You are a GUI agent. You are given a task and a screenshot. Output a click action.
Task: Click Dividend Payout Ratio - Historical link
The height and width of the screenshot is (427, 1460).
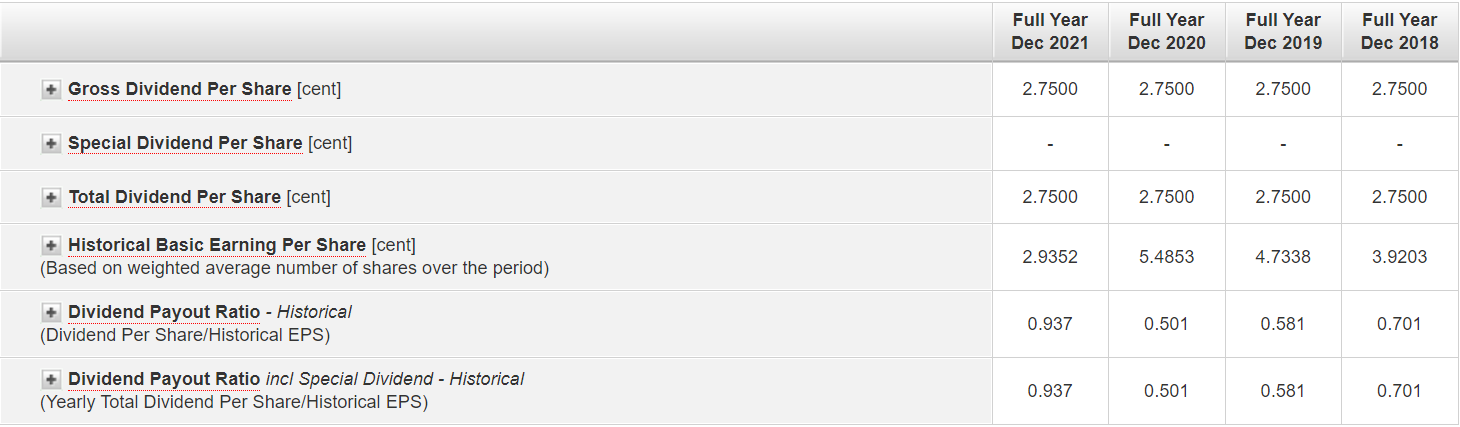pyautogui.click(x=164, y=312)
